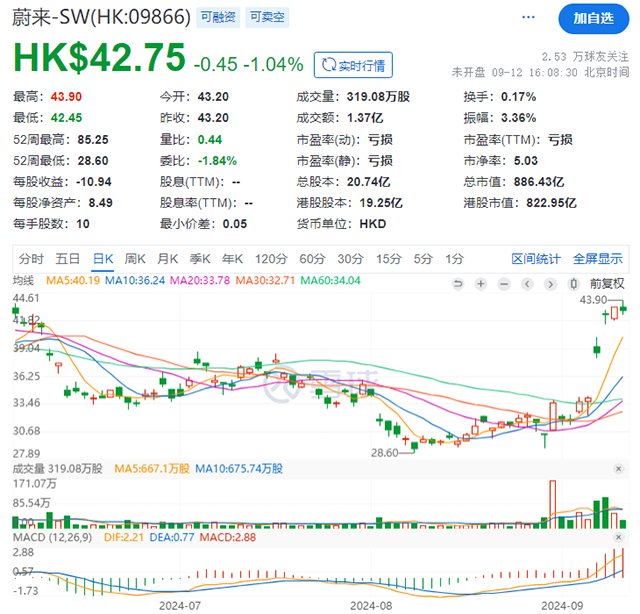Zoom out the K-line chart with minus icon
This screenshot has width=640, height=614.
coord(504,284)
